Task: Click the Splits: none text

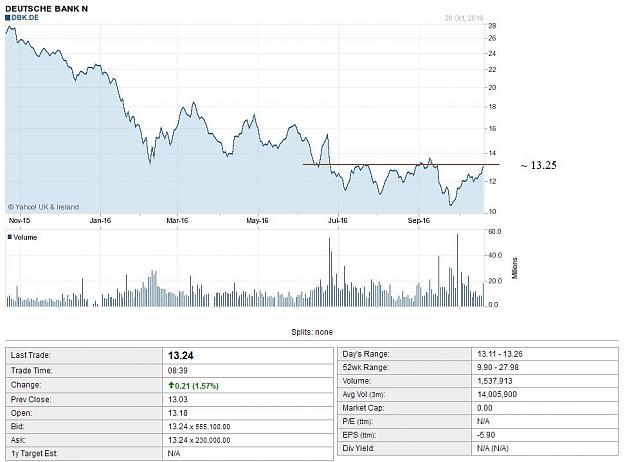Action: click(x=312, y=332)
